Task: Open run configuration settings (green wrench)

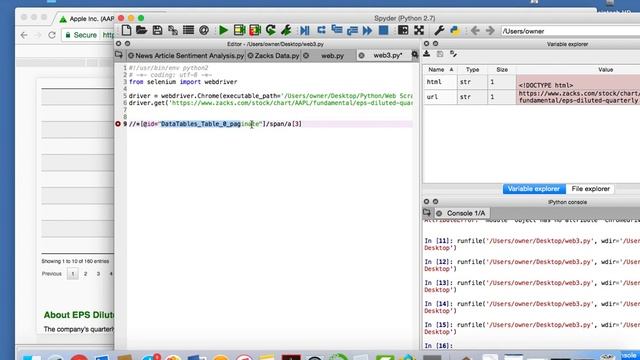Action: click(286, 30)
